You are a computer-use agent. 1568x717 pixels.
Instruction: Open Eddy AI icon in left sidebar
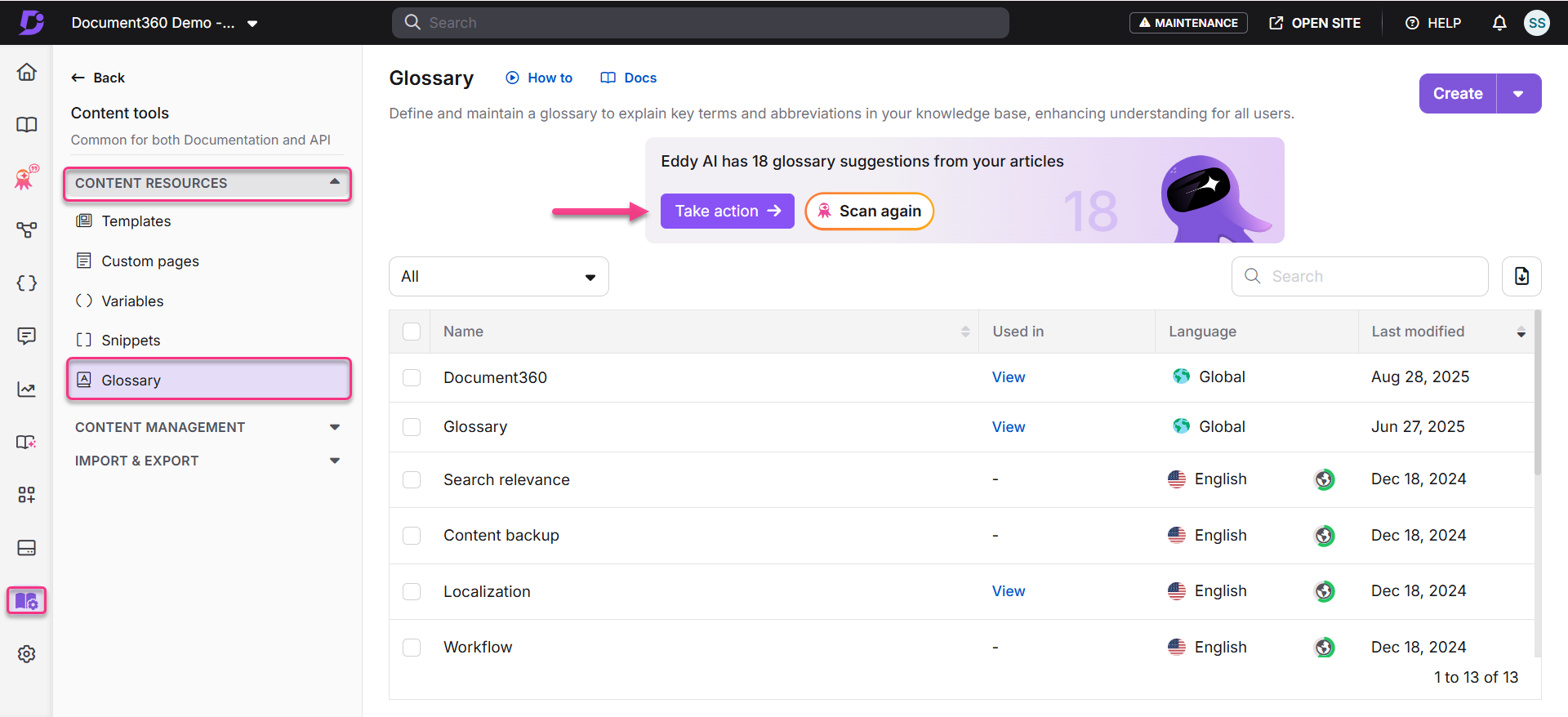(26, 177)
